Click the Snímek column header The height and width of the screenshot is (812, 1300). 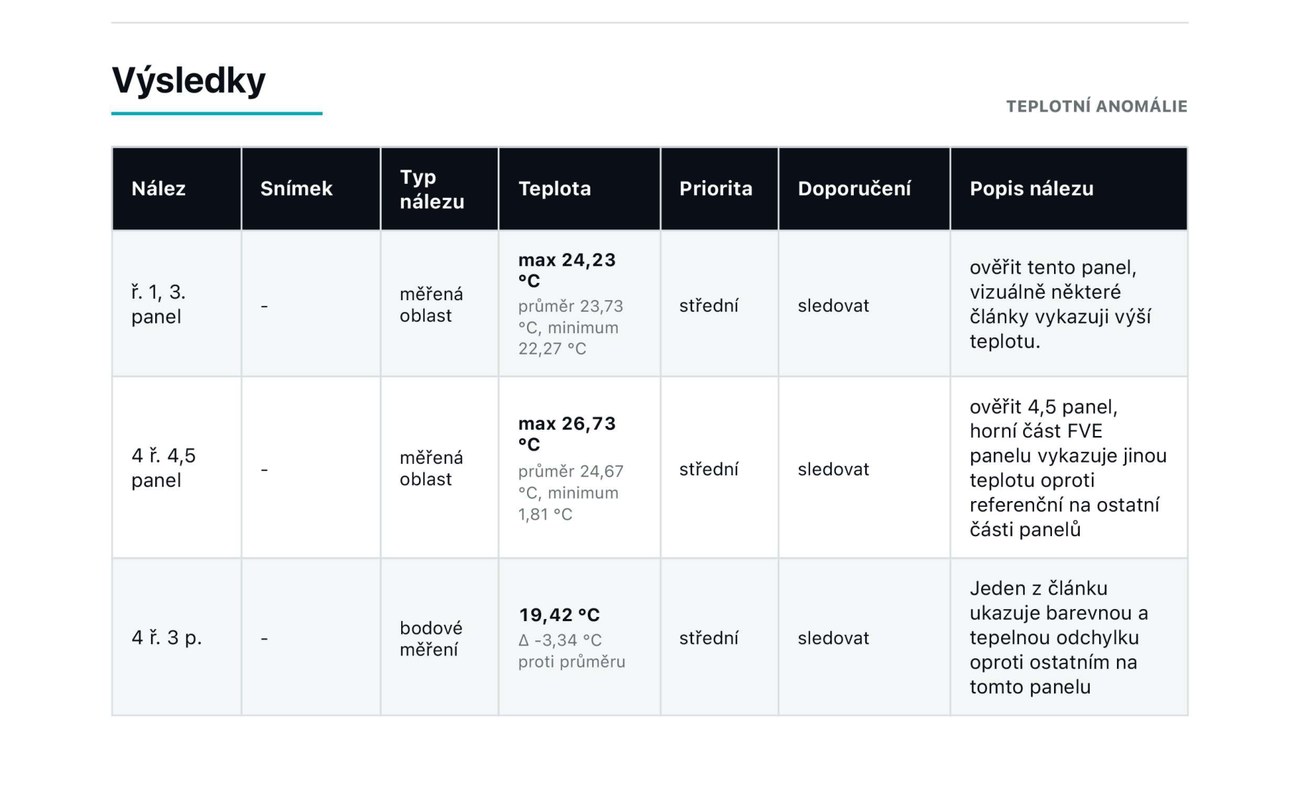pyautogui.click(x=296, y=188)
